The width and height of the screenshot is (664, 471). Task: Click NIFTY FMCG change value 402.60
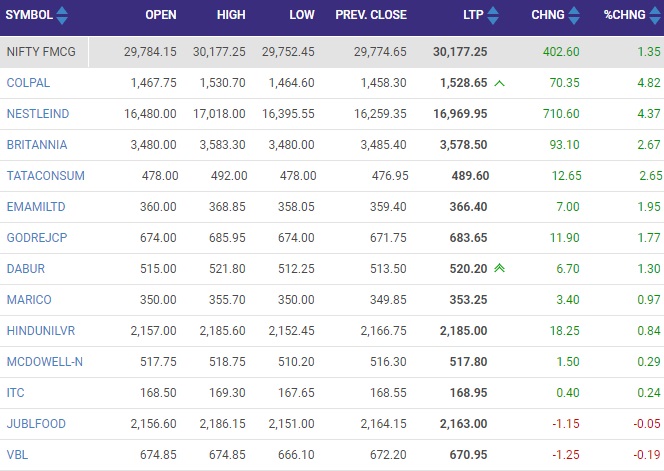tap(561, 52)
